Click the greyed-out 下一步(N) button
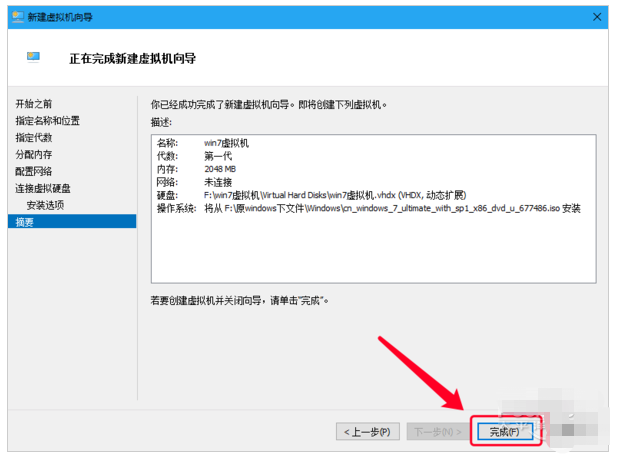Viewport: 618px width, 459px height. tap(438, 432)
